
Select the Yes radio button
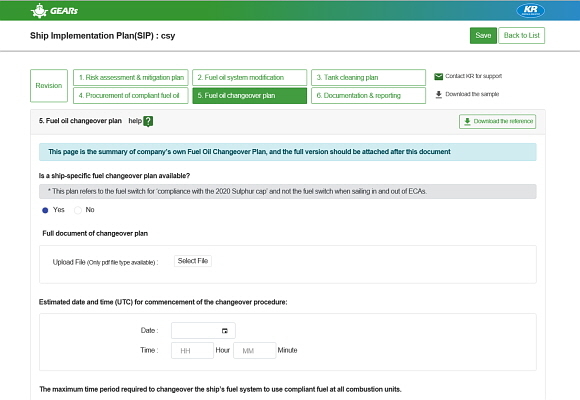click(45, 210)
